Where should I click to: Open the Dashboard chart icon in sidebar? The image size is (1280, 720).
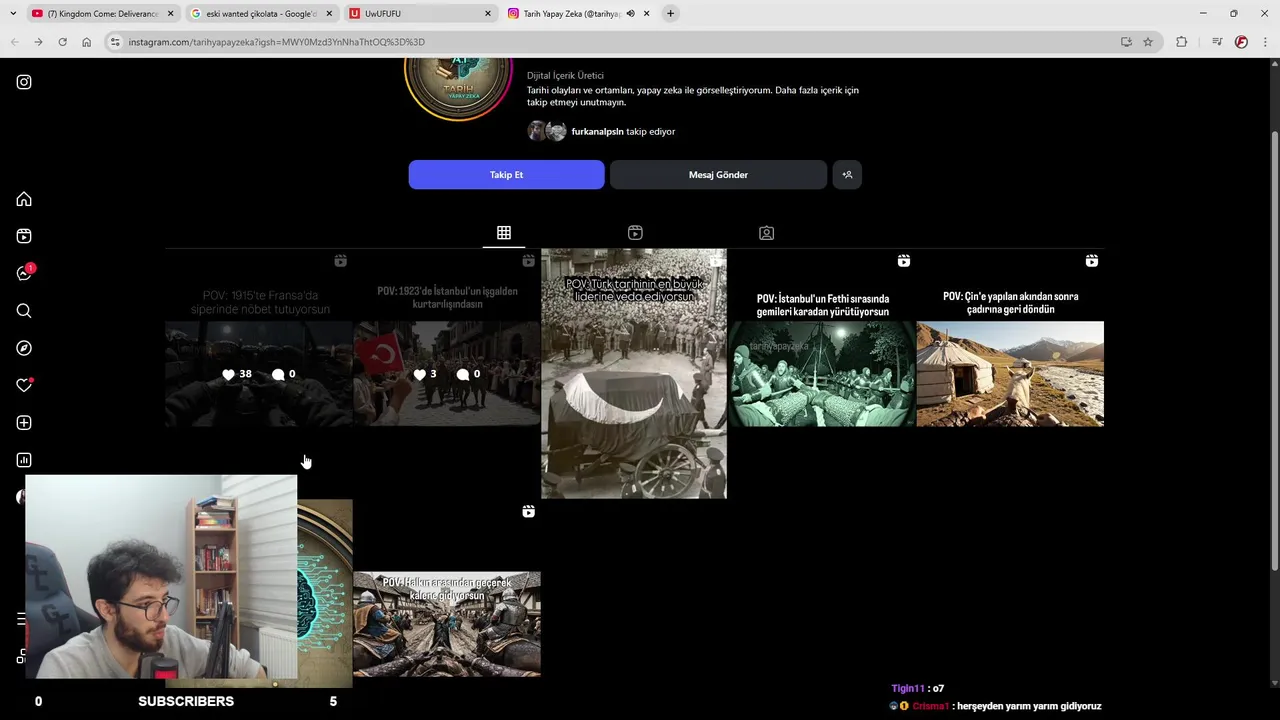[24, 460]
